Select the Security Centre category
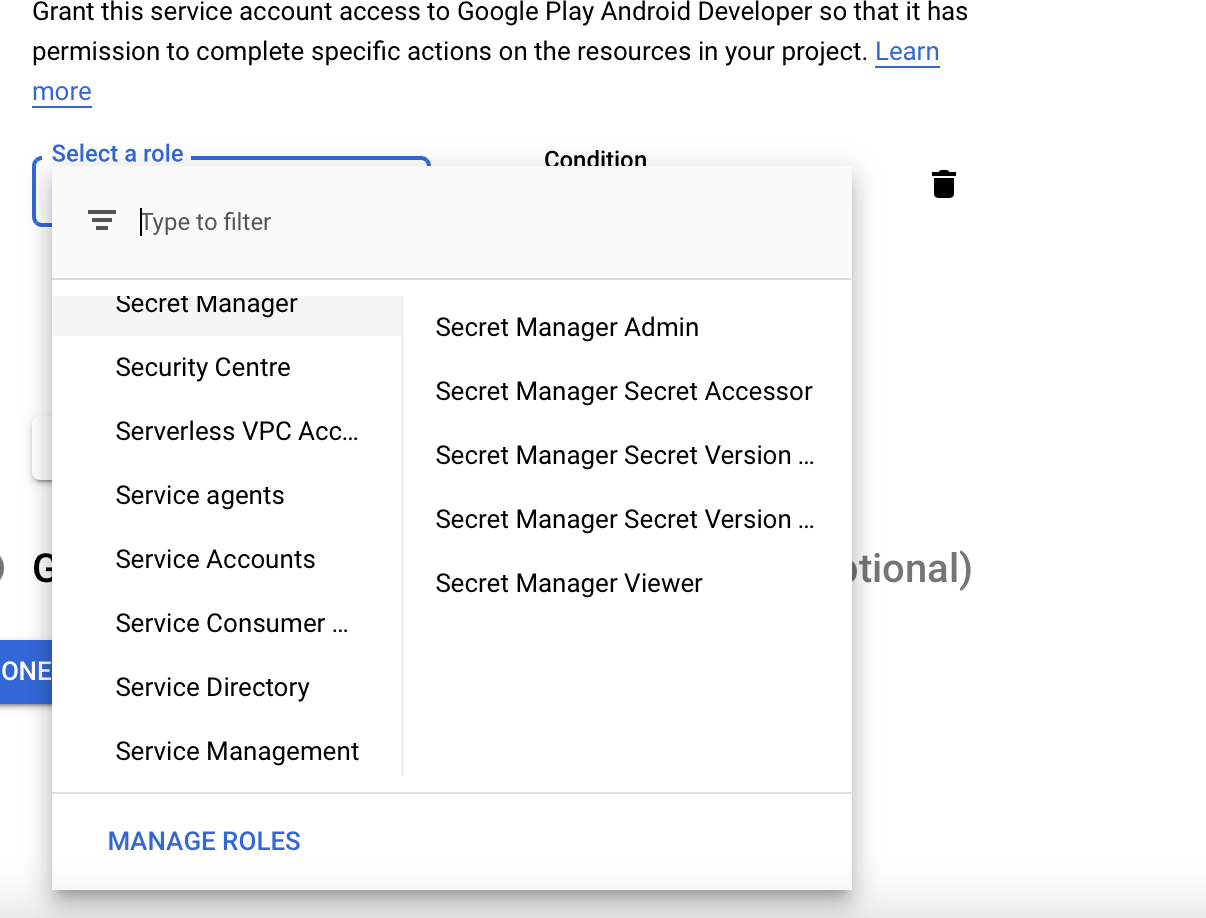The image size is (1206, 918). point(203,367)
